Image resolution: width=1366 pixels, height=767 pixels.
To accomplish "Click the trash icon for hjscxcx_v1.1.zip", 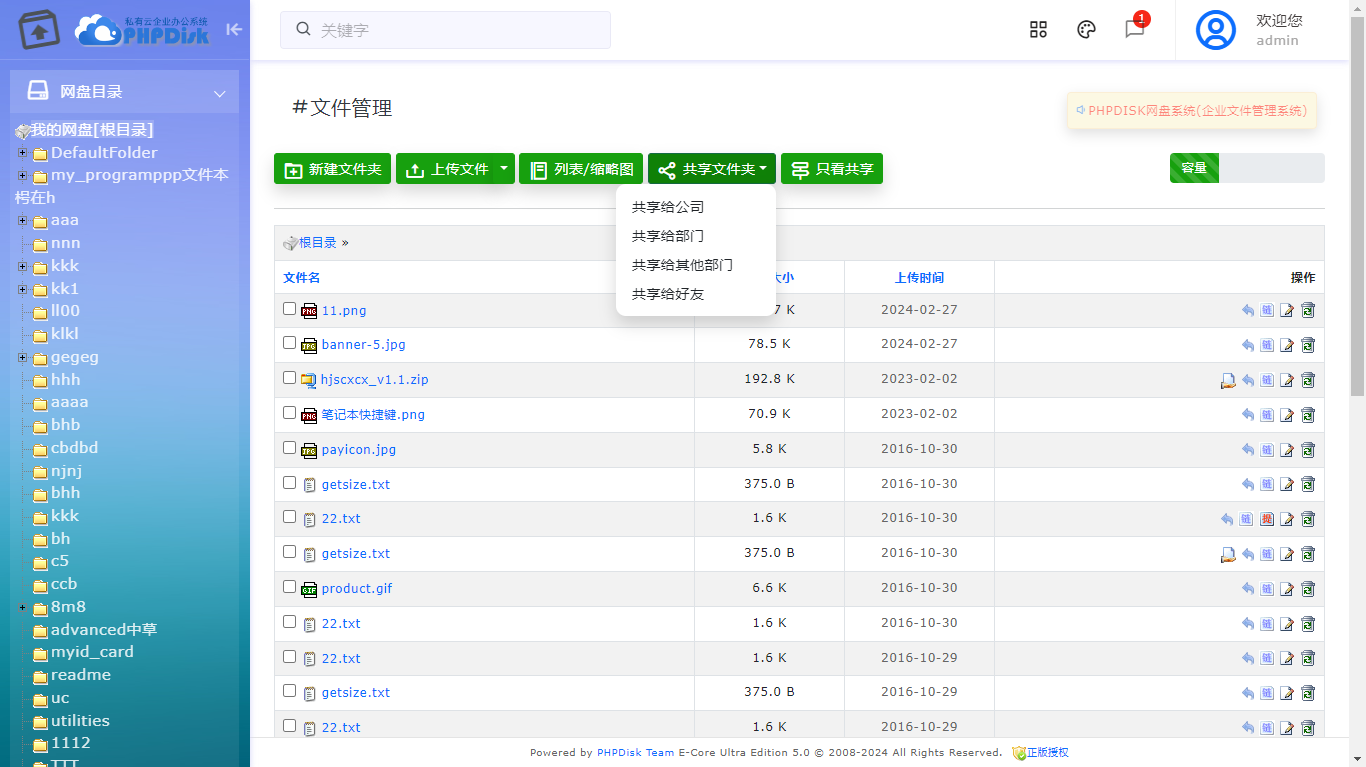I will [x=1307, y=380].
